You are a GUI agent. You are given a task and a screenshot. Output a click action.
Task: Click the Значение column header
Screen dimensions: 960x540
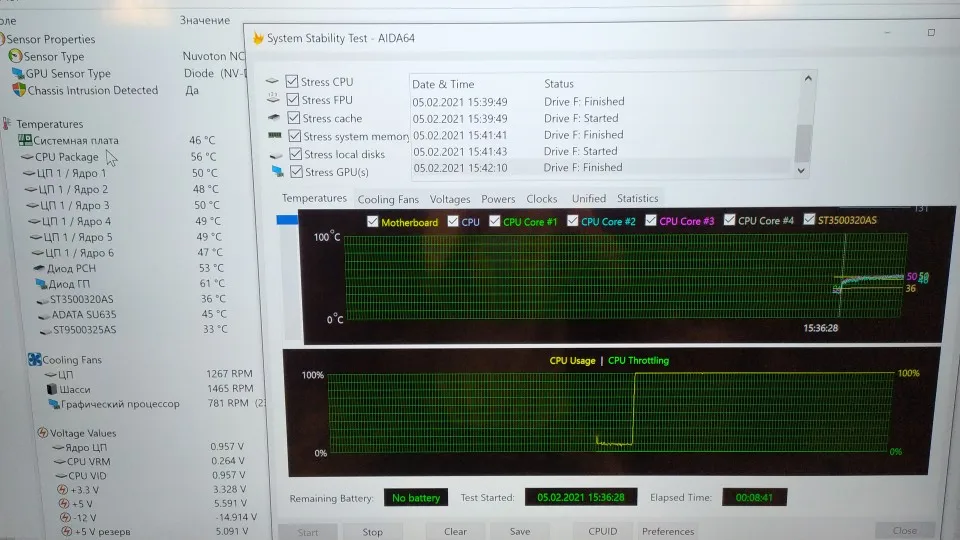(205, 20)
